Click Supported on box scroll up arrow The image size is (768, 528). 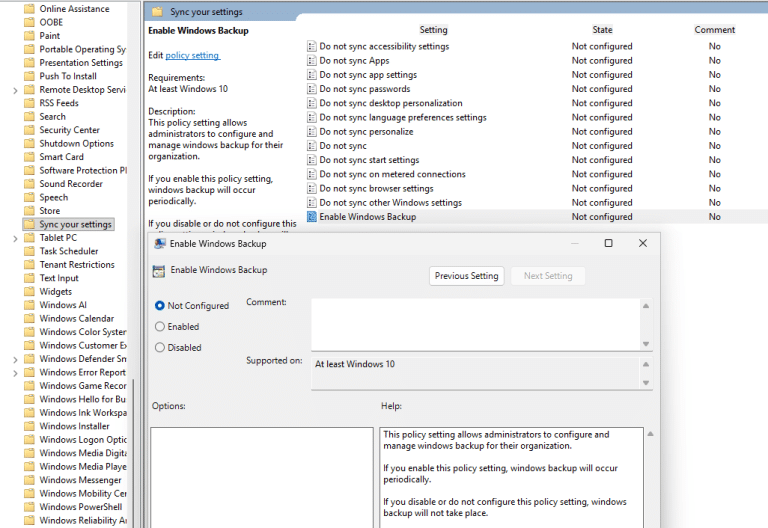(x=646, y=364)
